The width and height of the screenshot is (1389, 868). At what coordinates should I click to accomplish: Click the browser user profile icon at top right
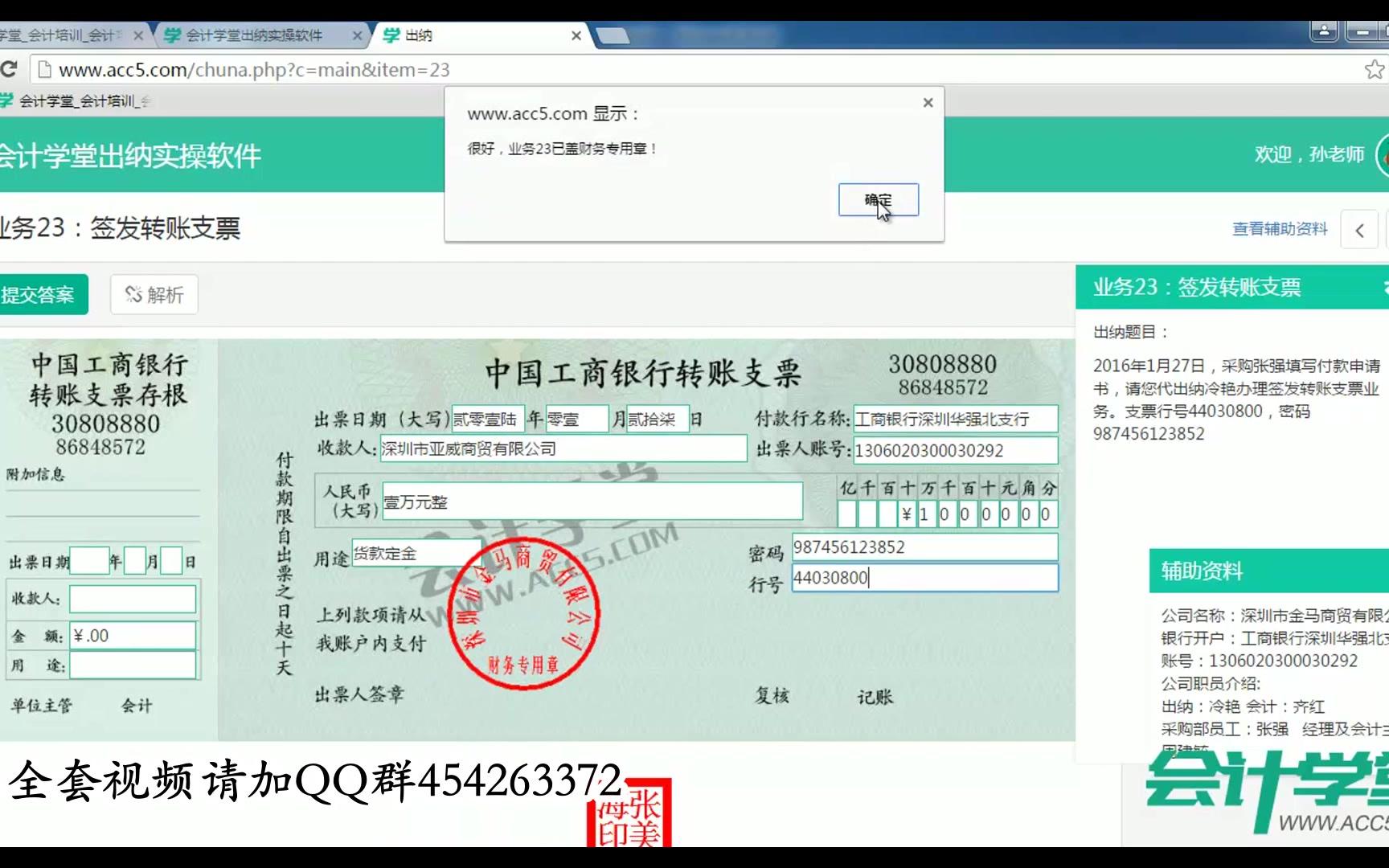point(1323,32)
